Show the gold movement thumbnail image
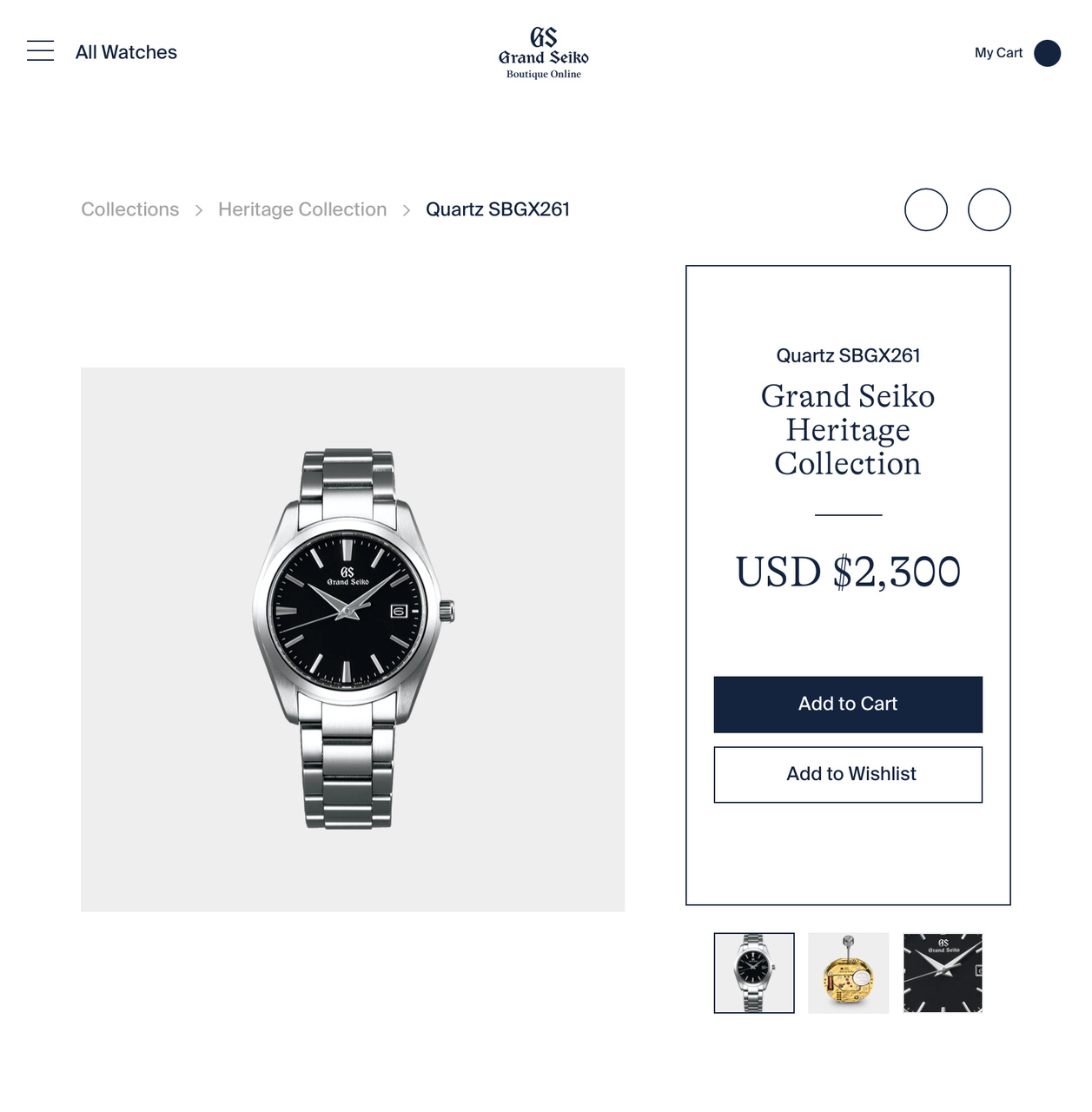 pyautogui.click(x=849, y=973)
